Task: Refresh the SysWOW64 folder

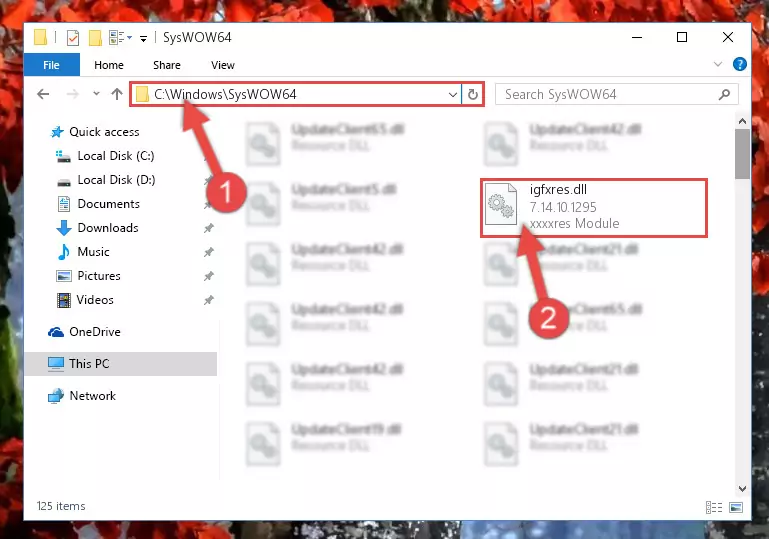Action: pyautogui.click(x=473, y=94)
